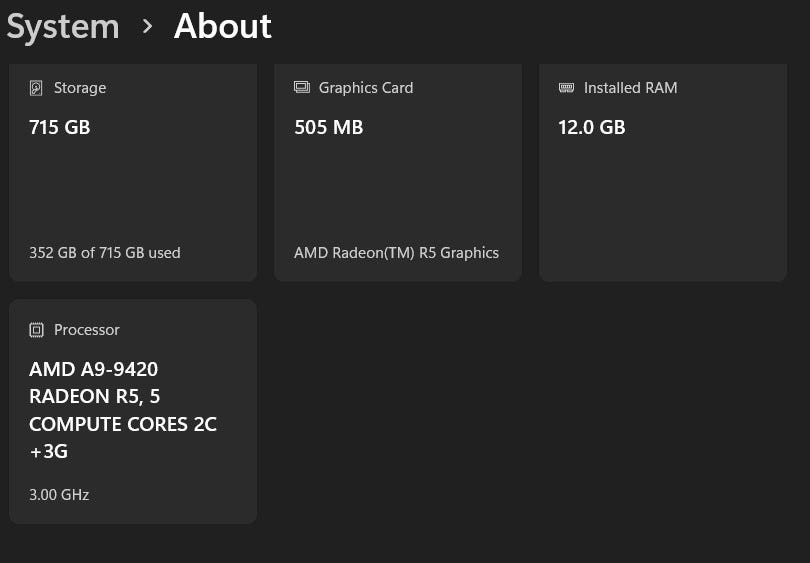Image resolution: width=810 pixels, height=563 pixels.
Task: Go back to System in the breadcrumb
Action: pos(63,27)
